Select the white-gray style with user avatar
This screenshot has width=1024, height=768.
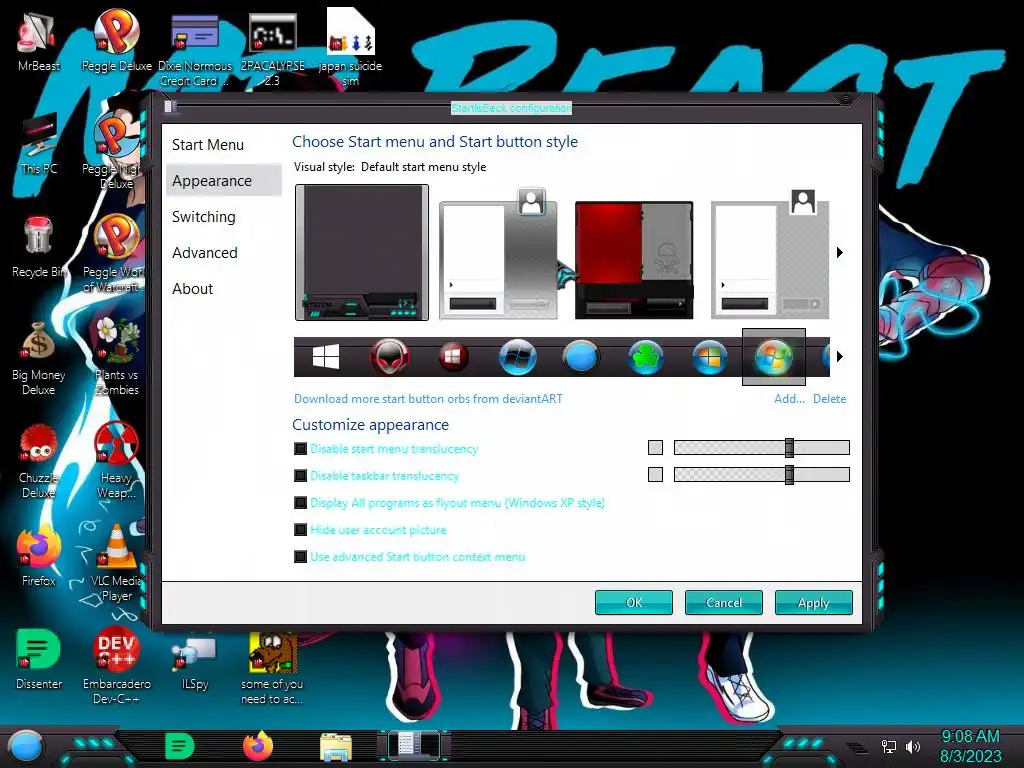pyautogui.click(x=499, y=254)
